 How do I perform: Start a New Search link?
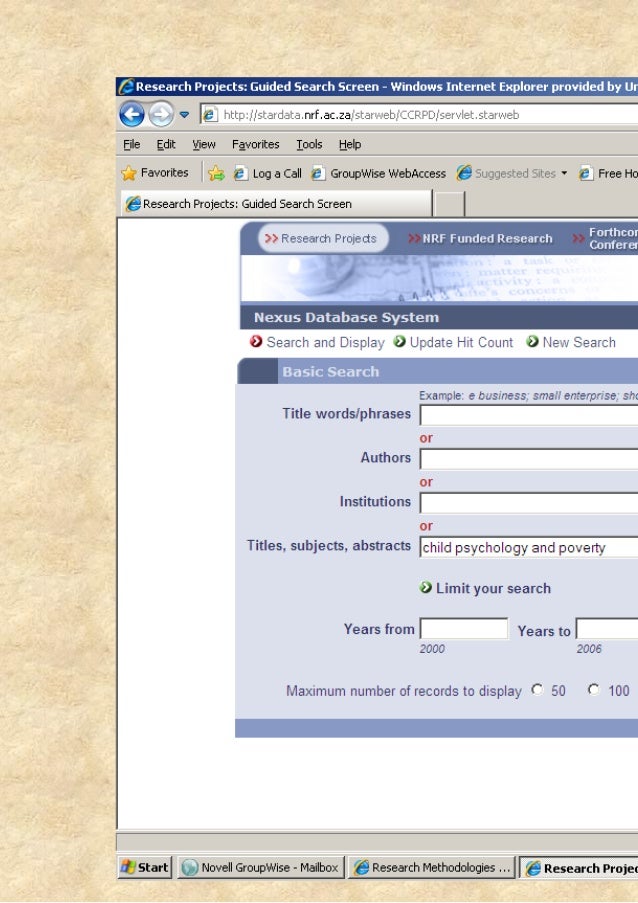tap(579, 343)
